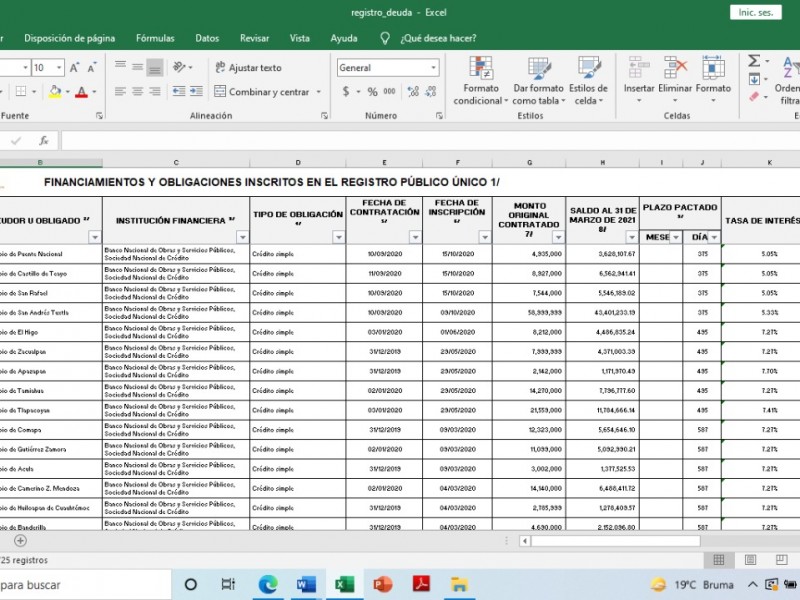Click the Clear eraser icon

[x=754, y=96]
